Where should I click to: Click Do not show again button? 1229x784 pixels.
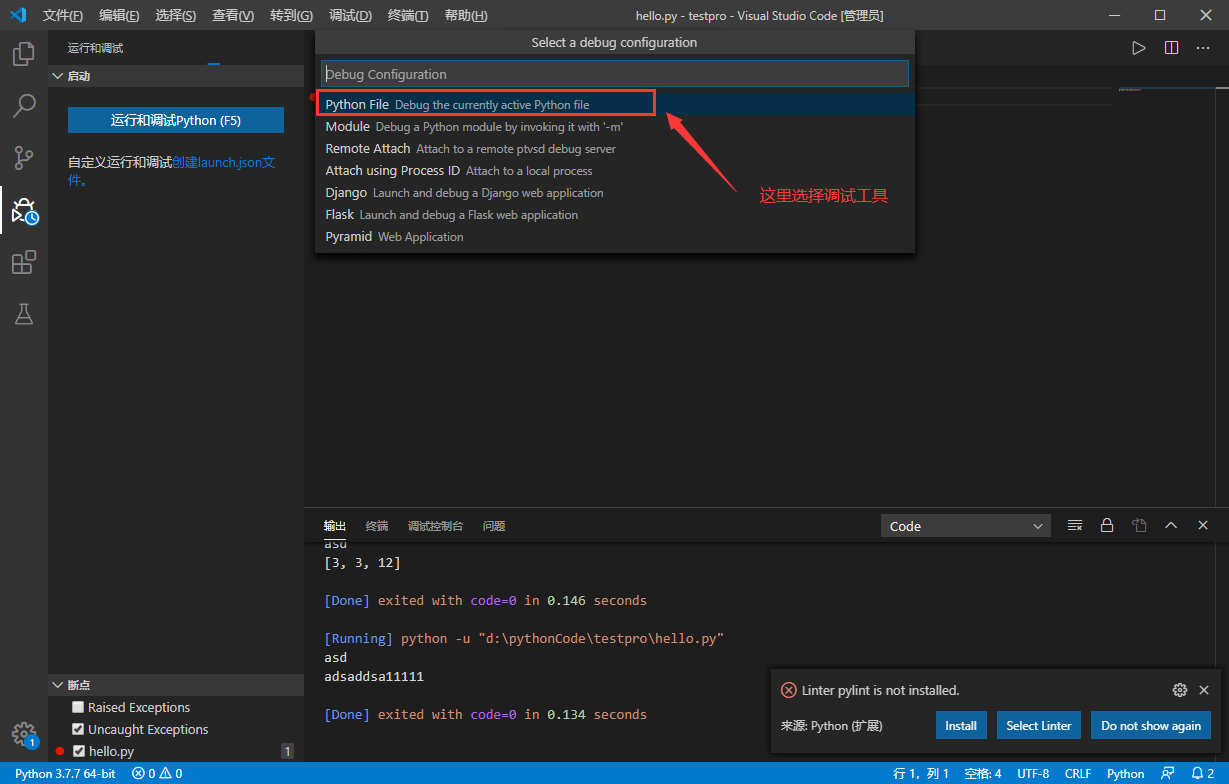1151,725
